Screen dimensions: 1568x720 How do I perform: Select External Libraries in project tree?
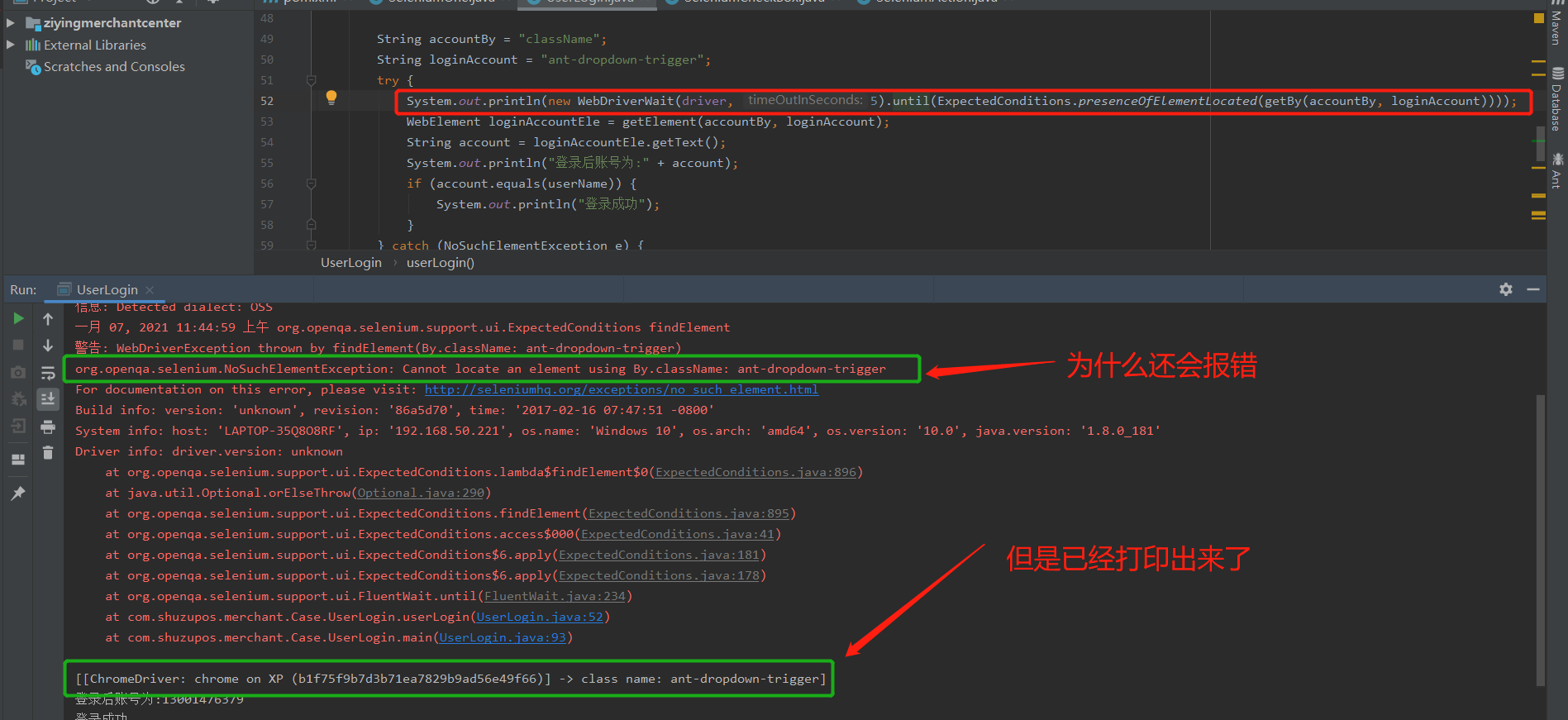[x=94, y=45]
